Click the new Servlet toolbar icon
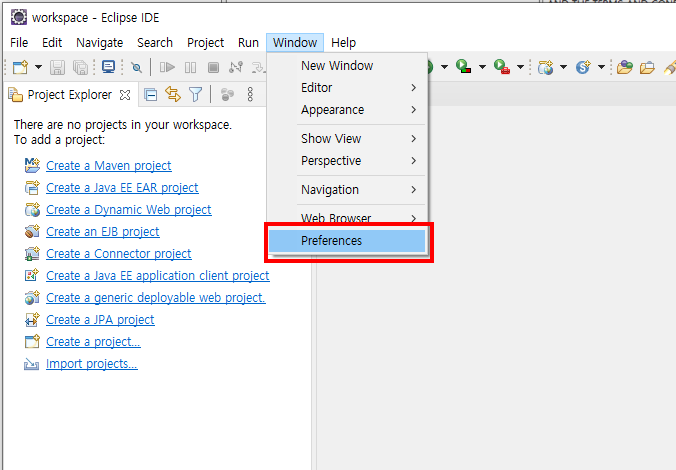The image size is (676, 470). point(583,67)
